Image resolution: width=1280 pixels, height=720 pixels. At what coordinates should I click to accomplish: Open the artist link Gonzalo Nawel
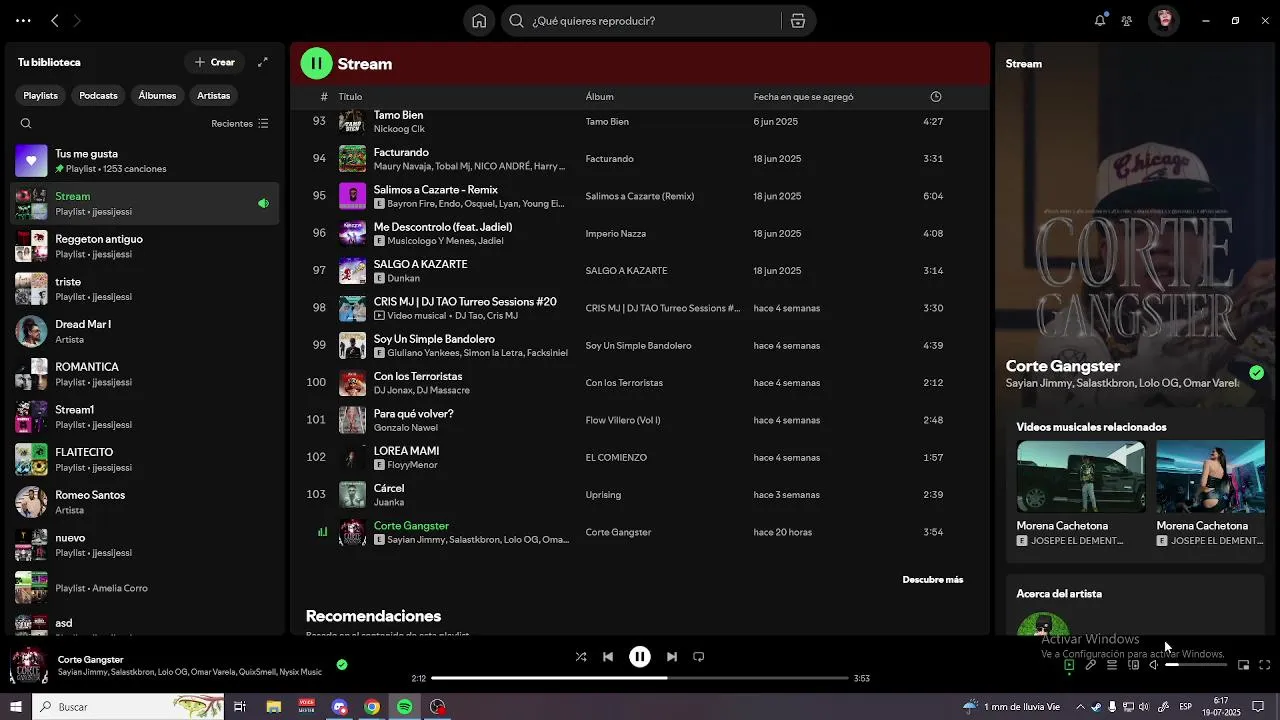click(406, 428)
